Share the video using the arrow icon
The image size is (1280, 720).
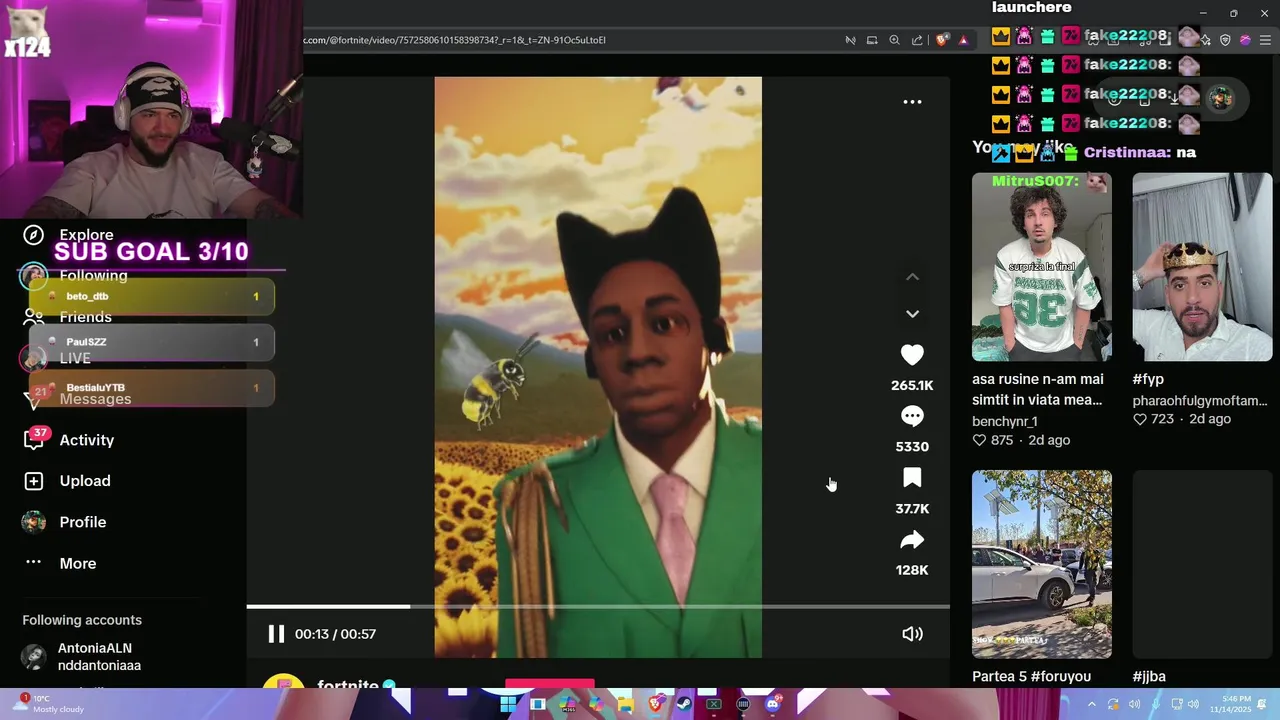pos(912,540)
